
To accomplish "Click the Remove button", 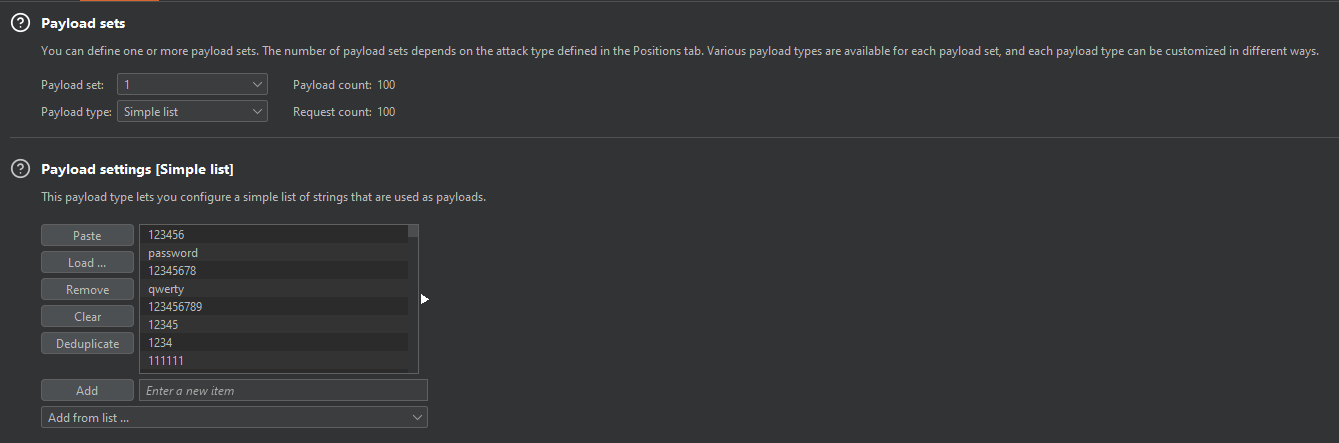I will click(87, 290).
